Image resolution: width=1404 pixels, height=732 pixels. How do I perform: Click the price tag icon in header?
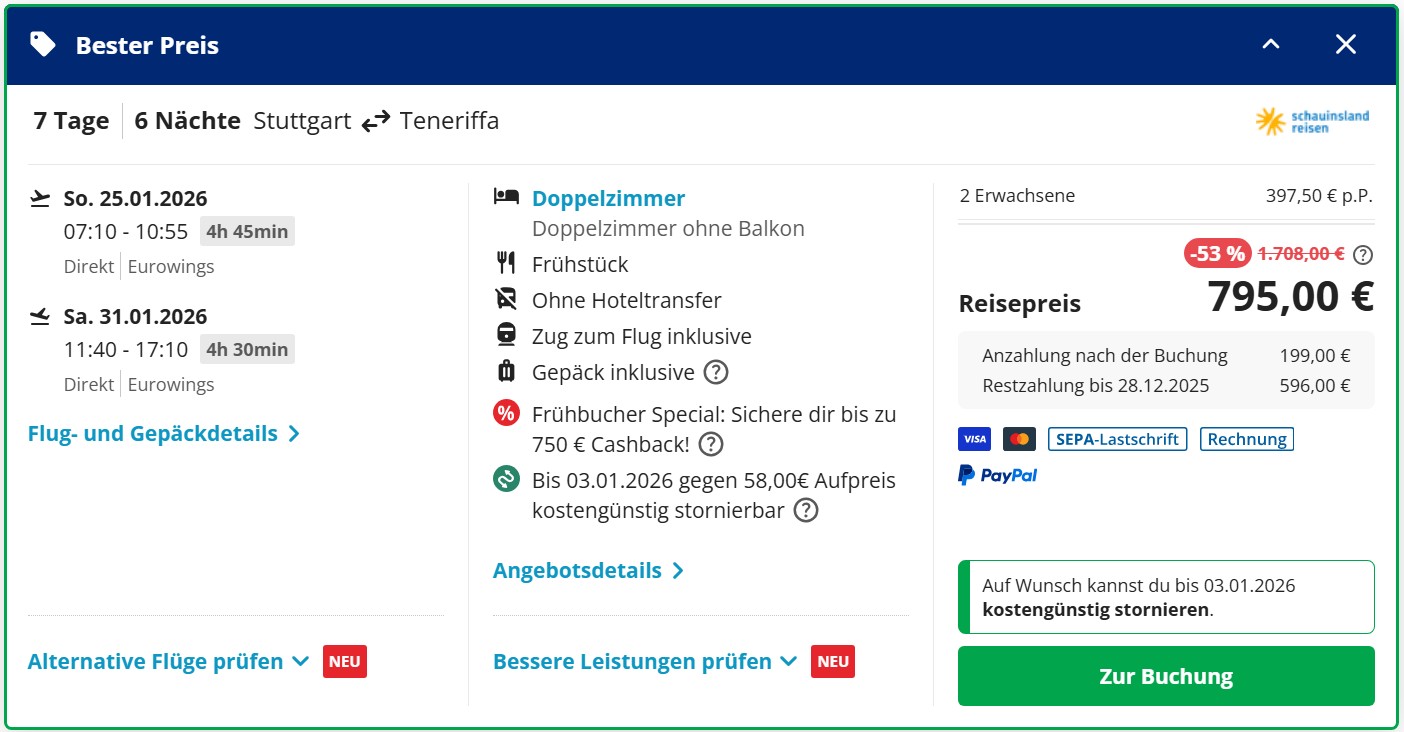point(43,44)
